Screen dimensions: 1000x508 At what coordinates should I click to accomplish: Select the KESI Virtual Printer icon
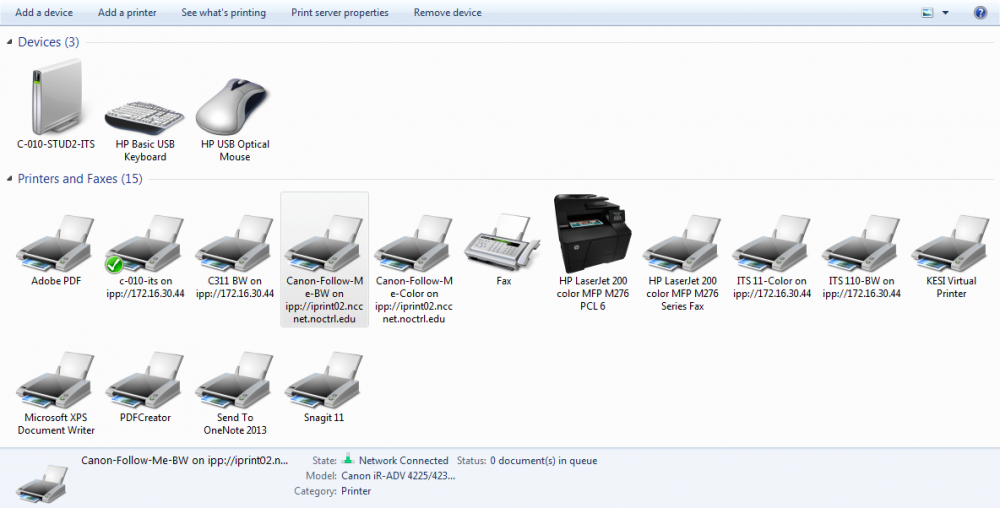pos(951,243)
